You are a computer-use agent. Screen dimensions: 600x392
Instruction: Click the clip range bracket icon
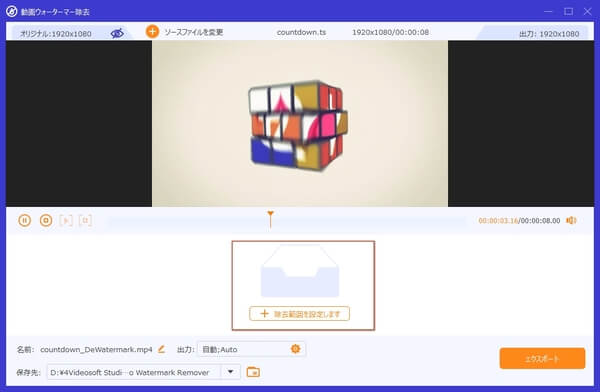coord(85,220)
